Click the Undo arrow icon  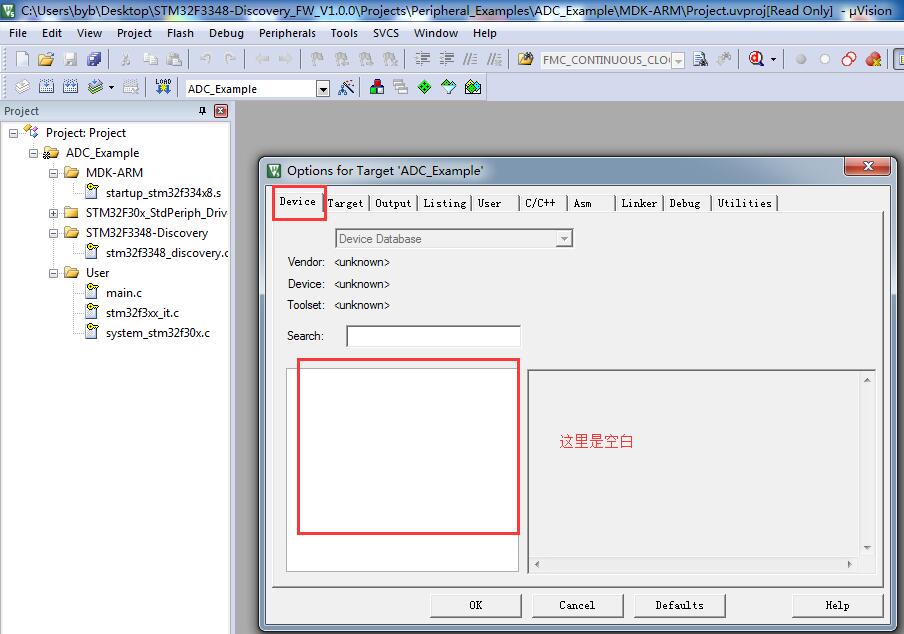pyautogui.click(x=205, y=59)
